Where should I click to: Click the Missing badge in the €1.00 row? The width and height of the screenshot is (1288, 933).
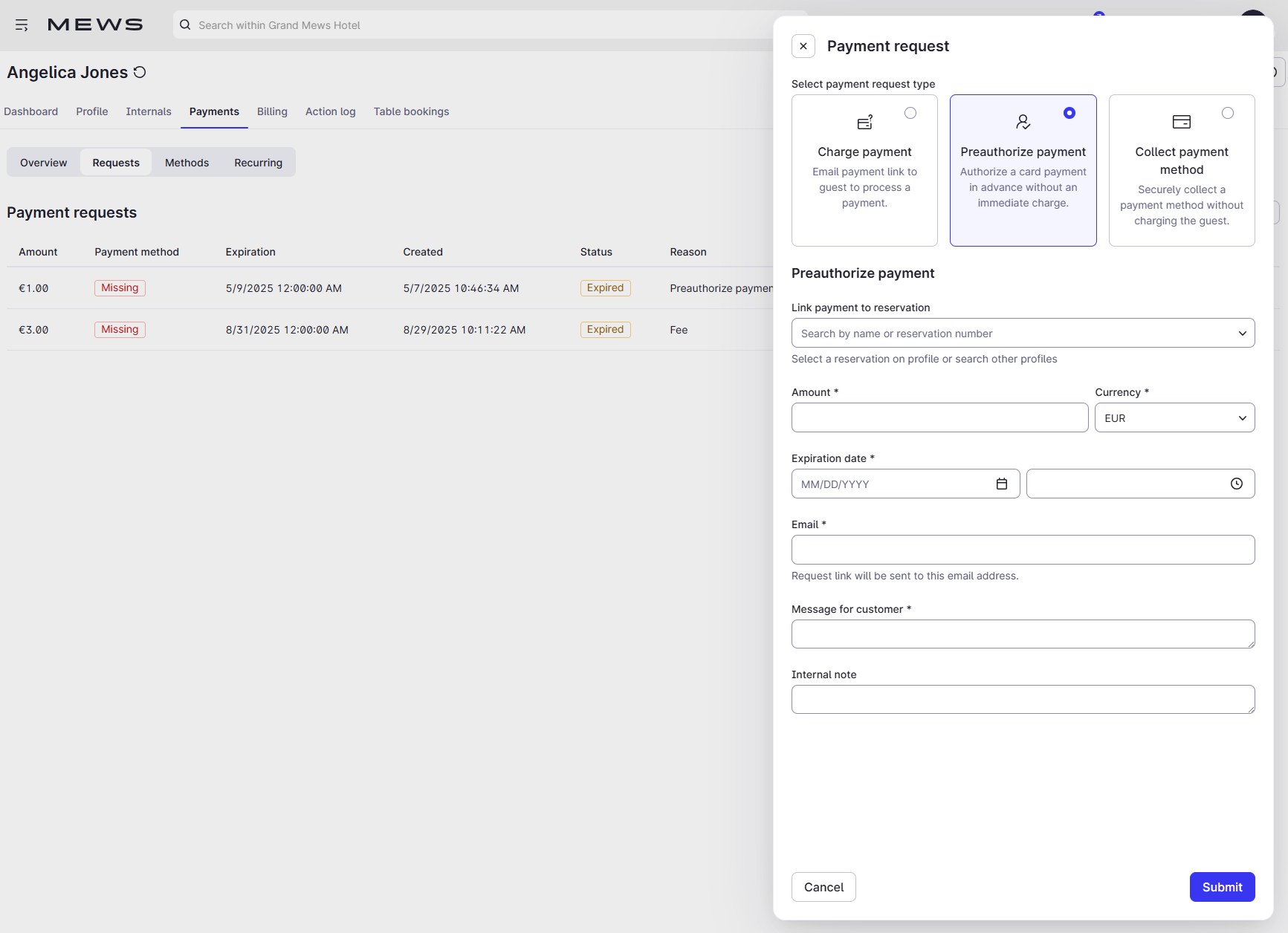(120, 288)
